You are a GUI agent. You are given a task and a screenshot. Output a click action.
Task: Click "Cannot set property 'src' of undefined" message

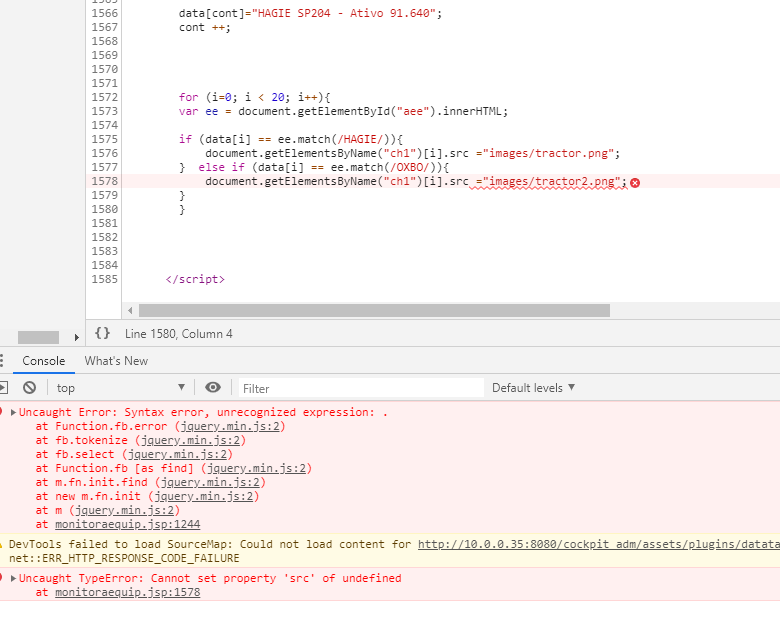276,578
